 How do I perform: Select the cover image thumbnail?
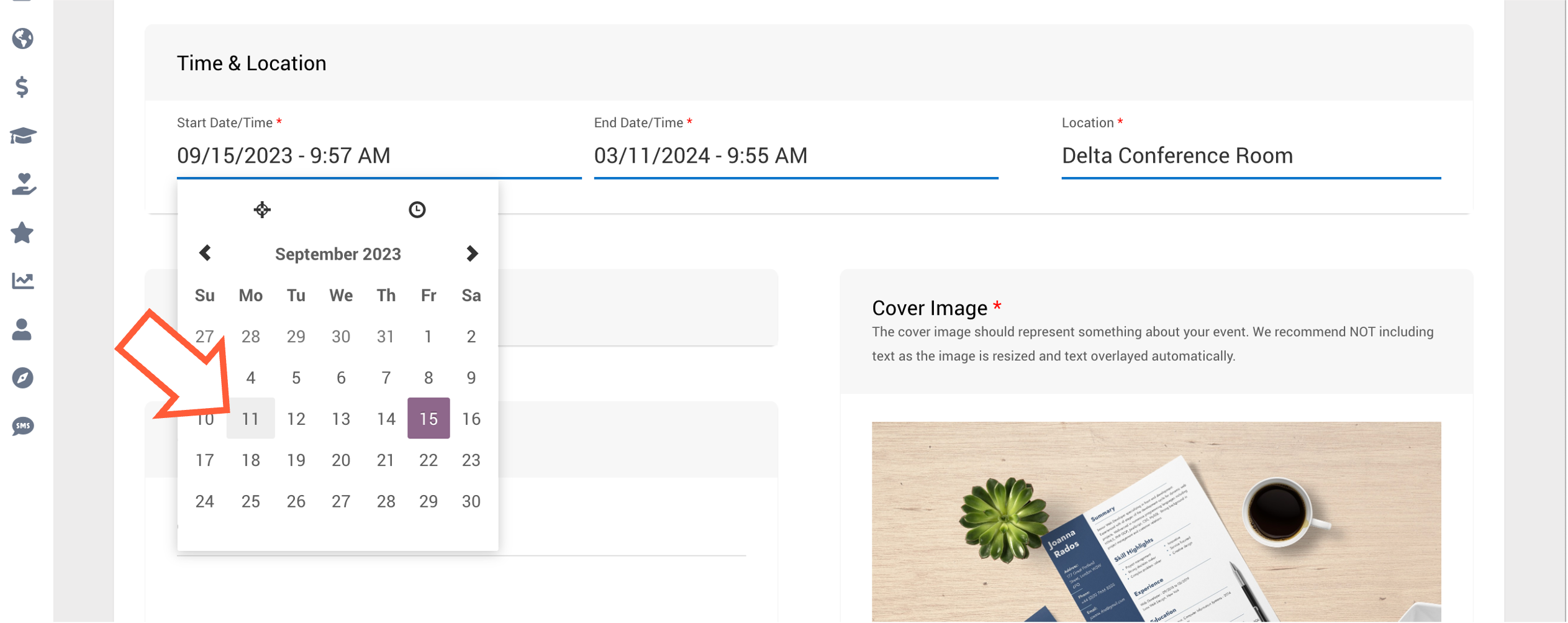(1156, 522)
